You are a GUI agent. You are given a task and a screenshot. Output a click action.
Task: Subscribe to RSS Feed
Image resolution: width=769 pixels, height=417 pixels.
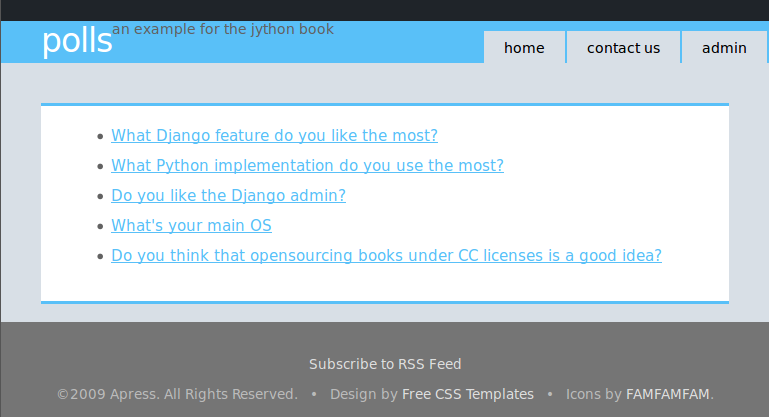pyautogui.click(x=385, y=364)
